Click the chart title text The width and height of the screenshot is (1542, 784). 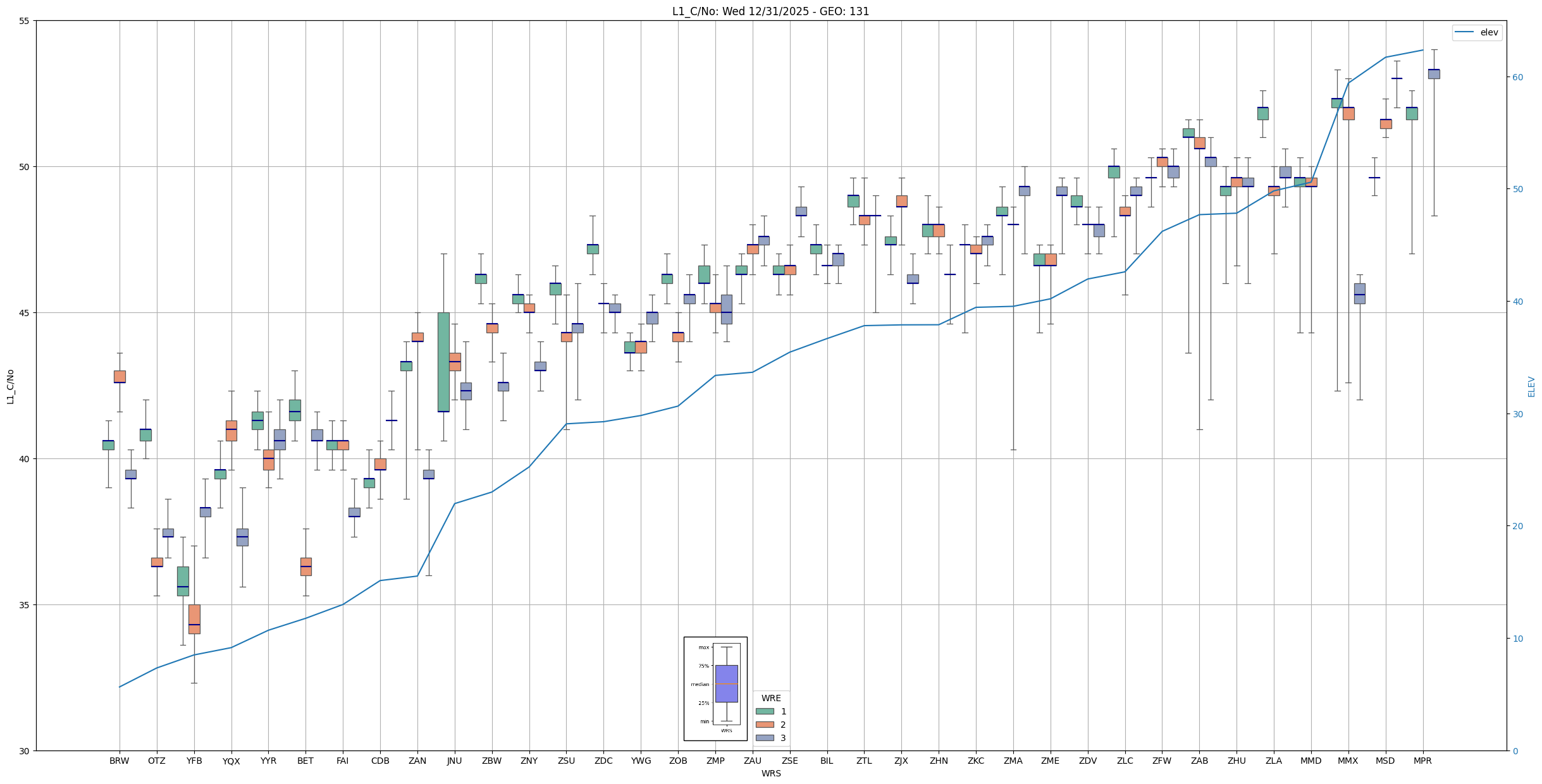pyautogui.click(x=770, y=11)
